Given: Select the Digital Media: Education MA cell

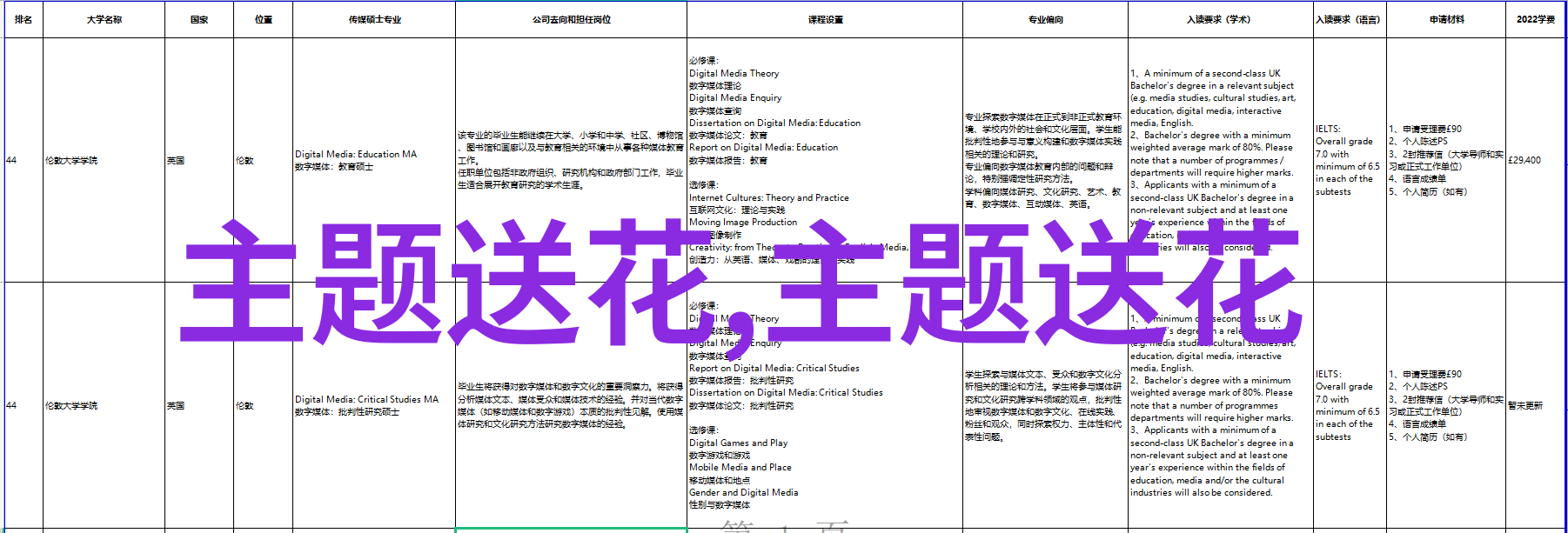Looking at the screenshot, I should 374,160.
